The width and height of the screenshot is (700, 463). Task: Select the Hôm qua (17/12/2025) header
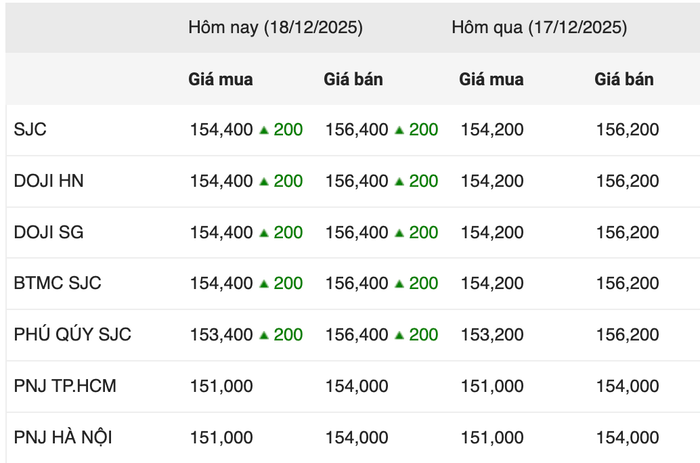[539, 28]
